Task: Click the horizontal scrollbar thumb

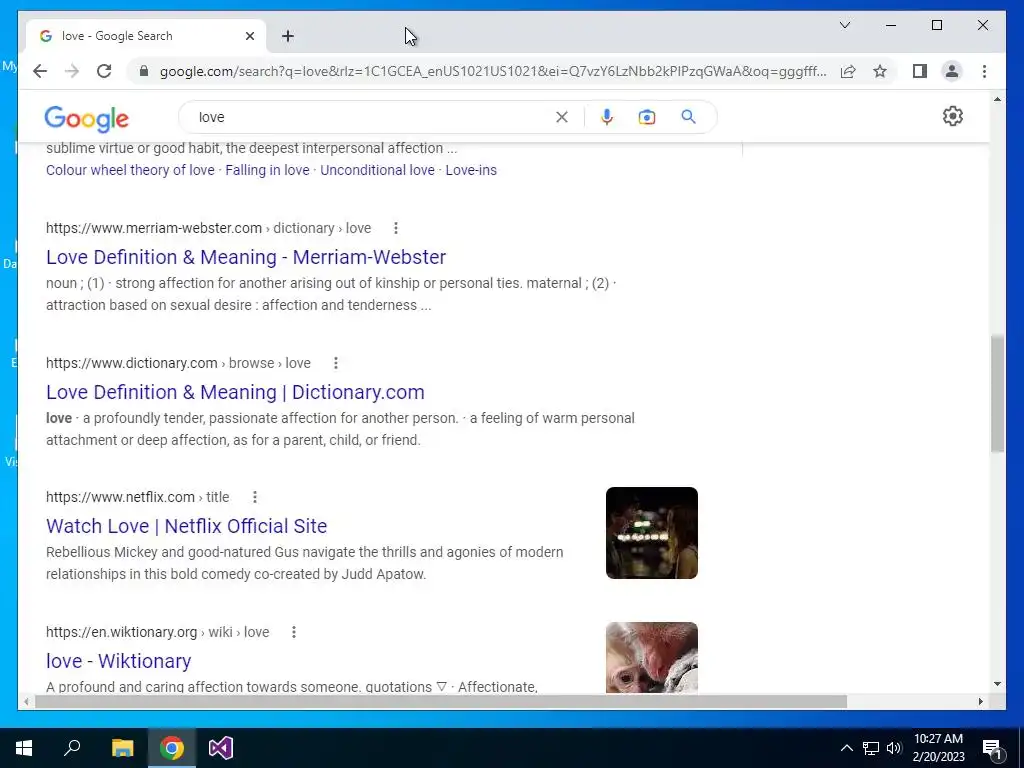Action: coord(441,701)
